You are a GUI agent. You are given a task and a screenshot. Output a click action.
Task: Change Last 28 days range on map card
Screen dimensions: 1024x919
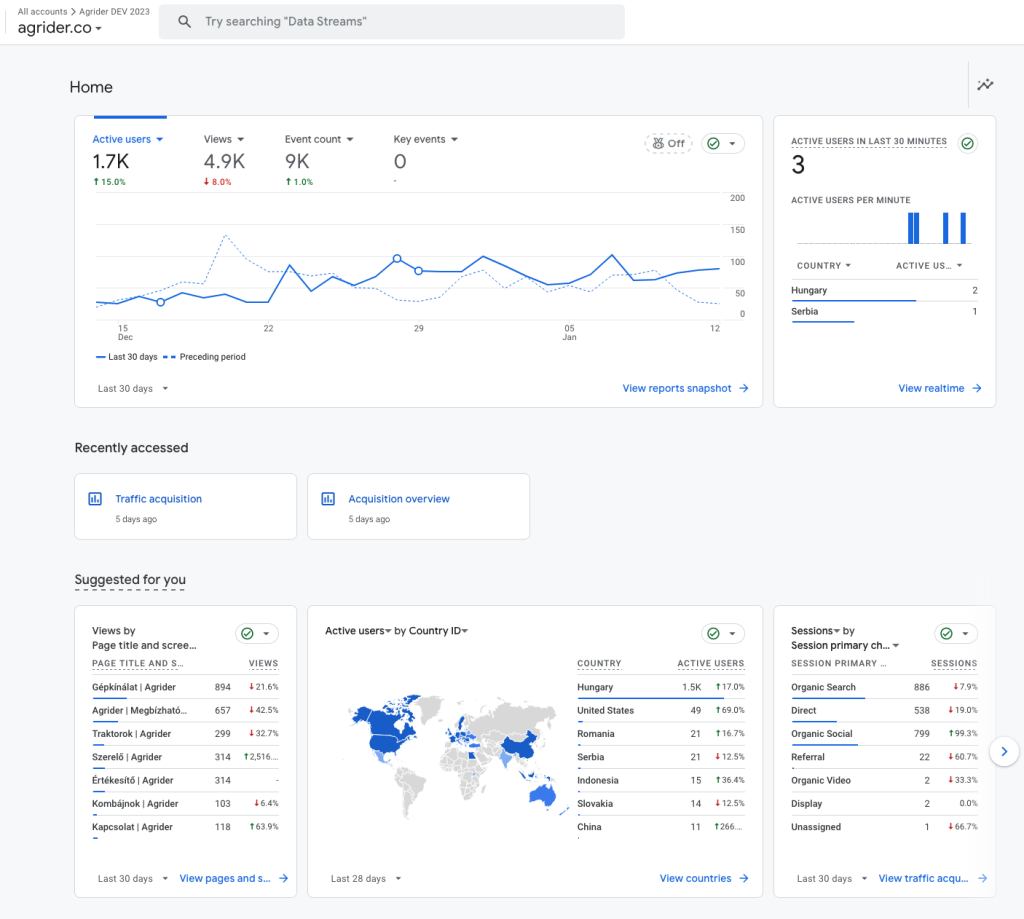pos(366,879)
